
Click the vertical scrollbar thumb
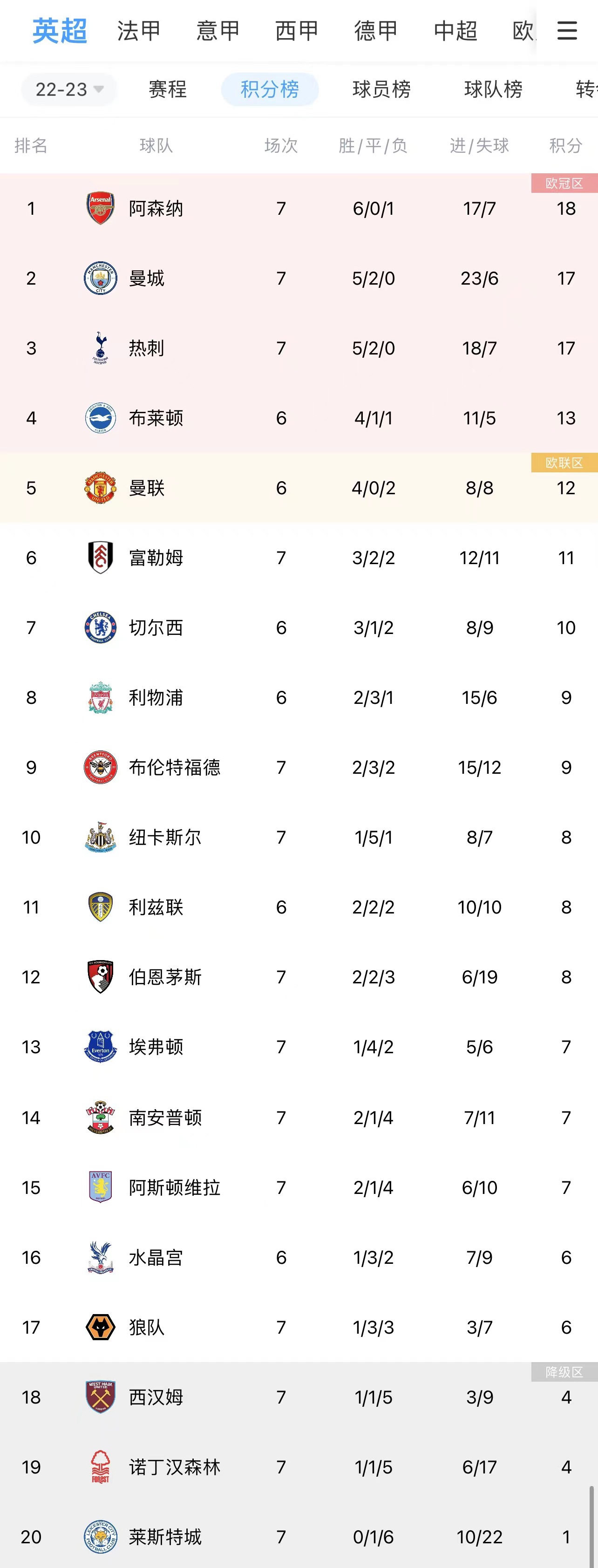coord(591,1526)
